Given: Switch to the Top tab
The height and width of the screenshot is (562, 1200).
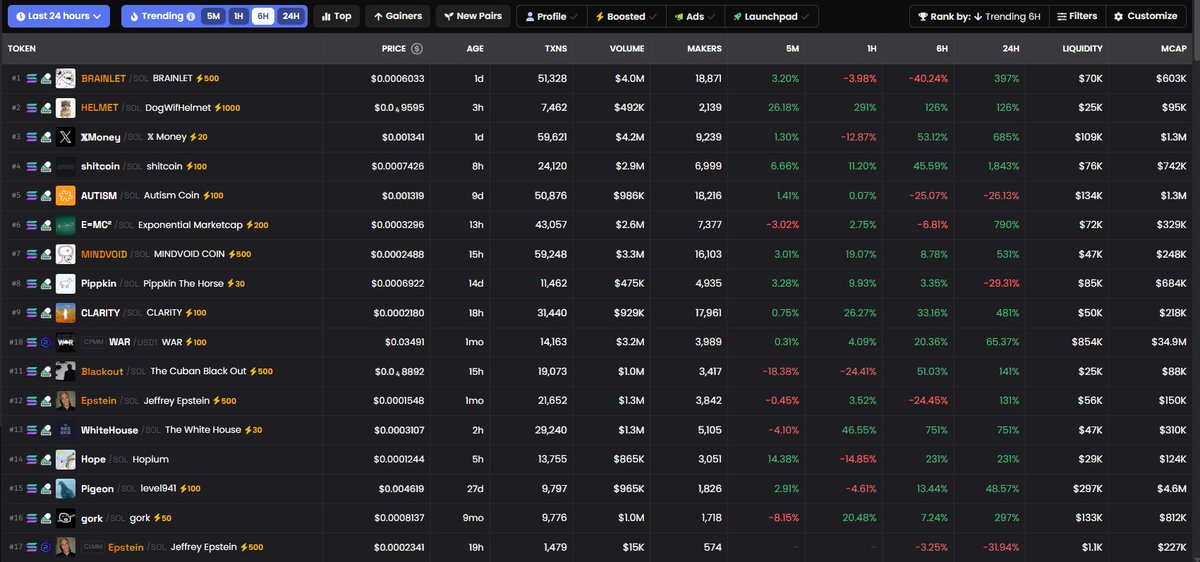Looking at the screenshot, I should click(x=336, y=16).
